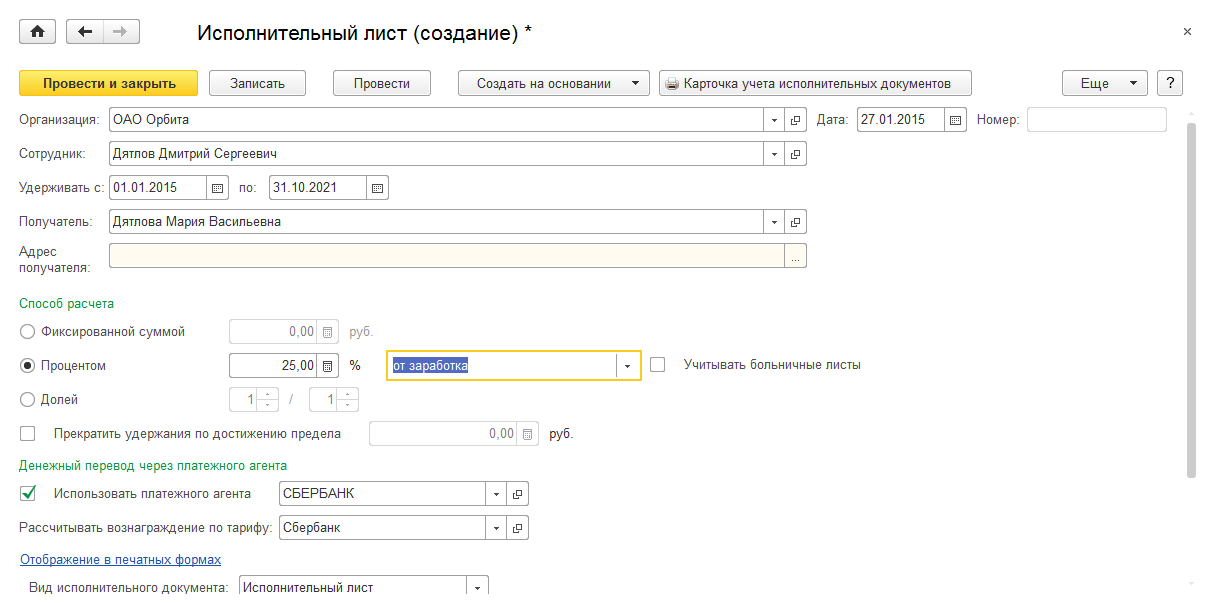
Task: Click the Номер input field
Action: (x=1096, y=120)
